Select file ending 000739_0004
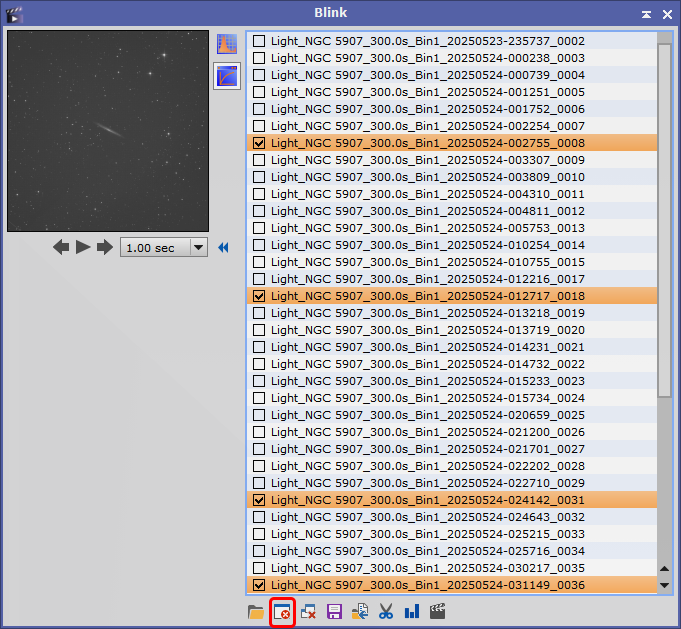 (x=452, y=75)
